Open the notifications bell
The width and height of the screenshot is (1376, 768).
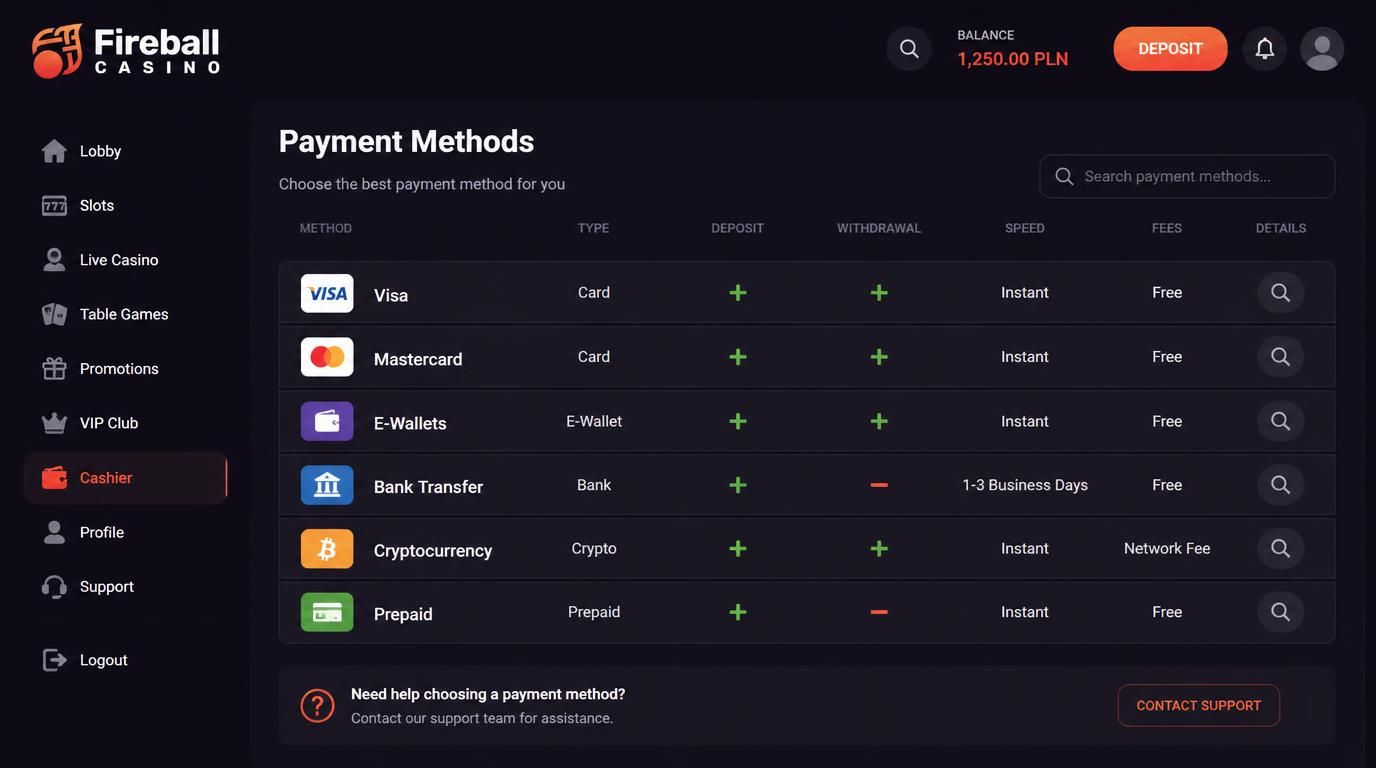(1265, 48)
